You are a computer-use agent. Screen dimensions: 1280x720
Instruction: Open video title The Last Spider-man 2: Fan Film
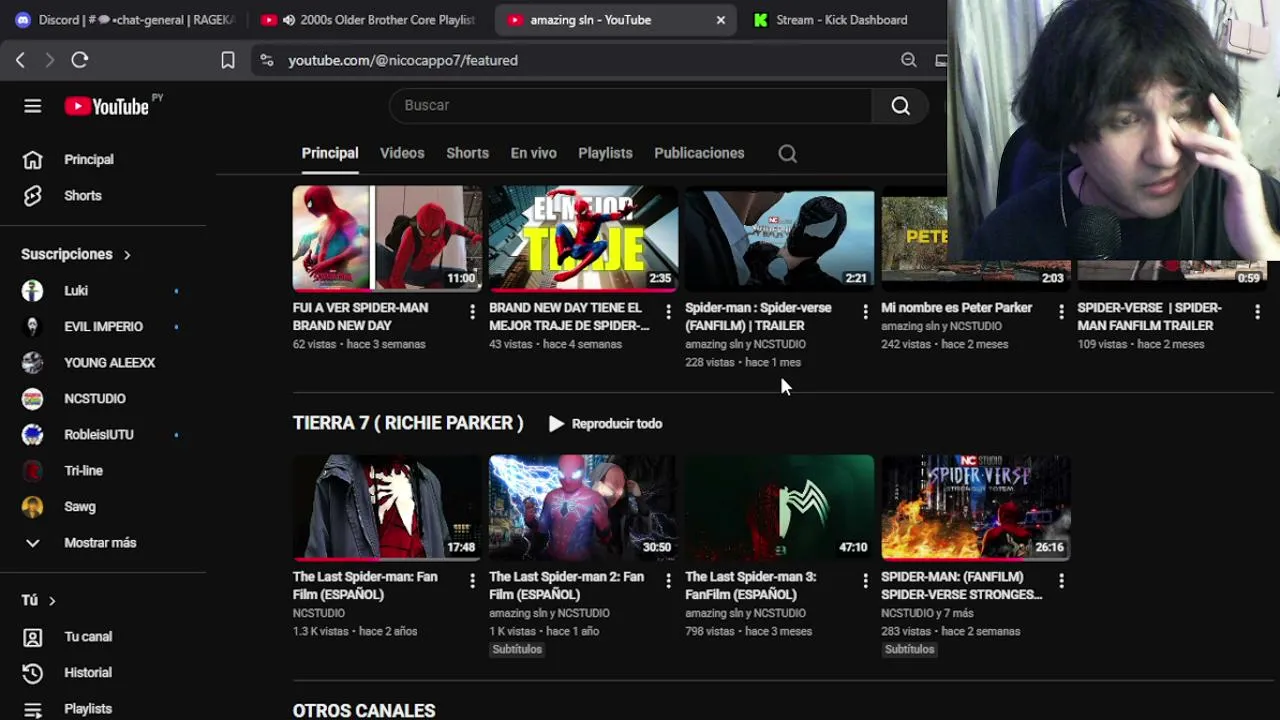pos(566,586)
